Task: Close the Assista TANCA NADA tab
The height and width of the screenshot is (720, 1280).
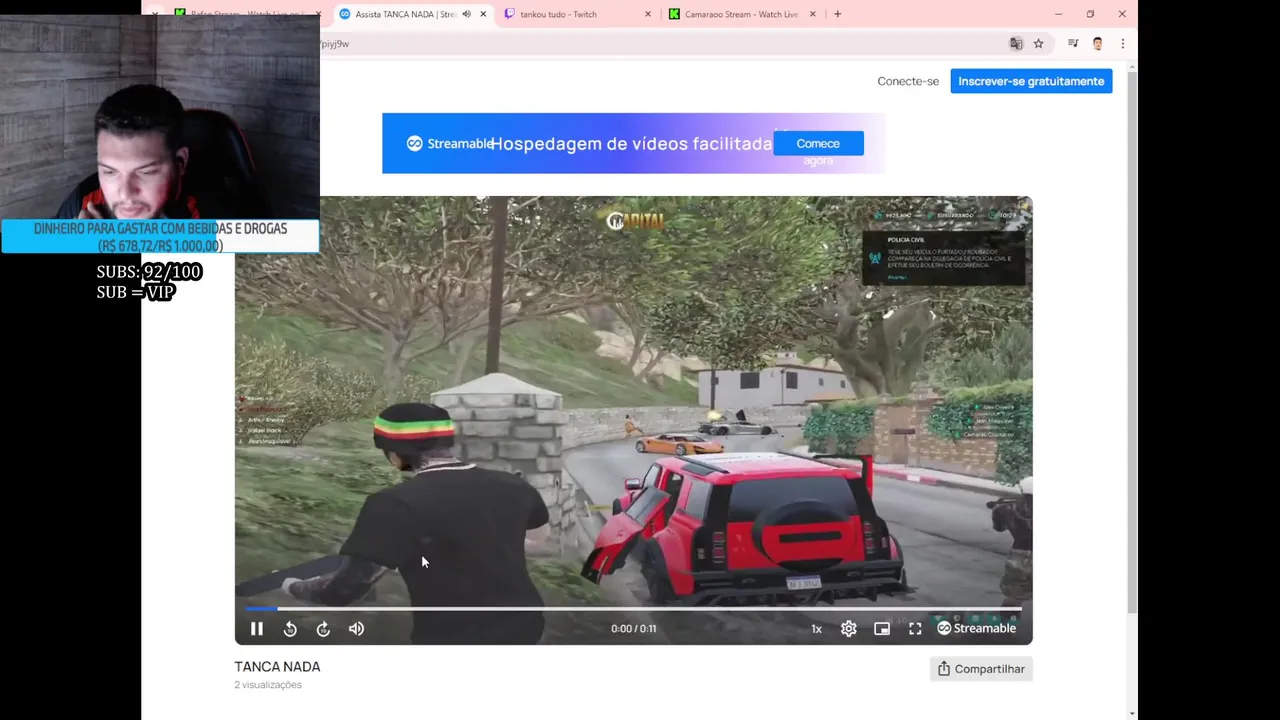Action: [483, 14]
